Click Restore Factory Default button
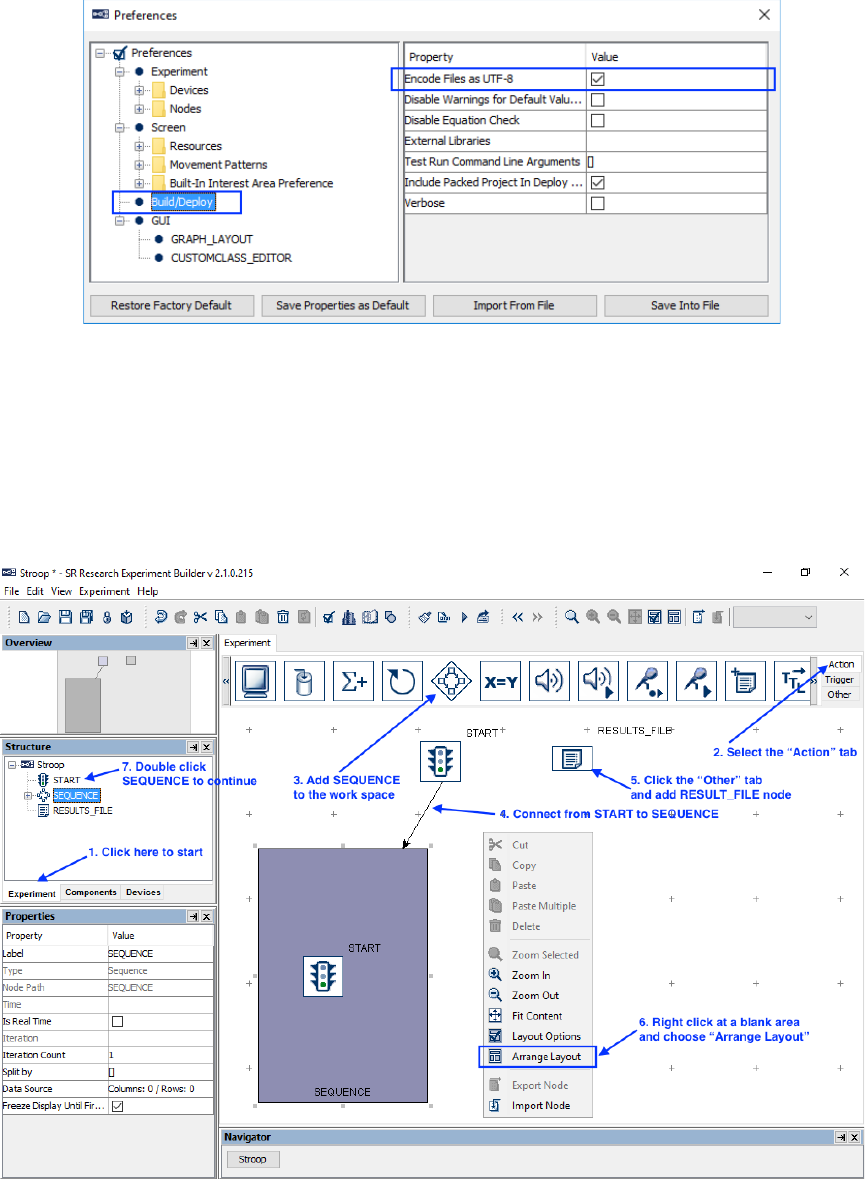Screen dimensions: 865x1179 (x=171, y=306)
